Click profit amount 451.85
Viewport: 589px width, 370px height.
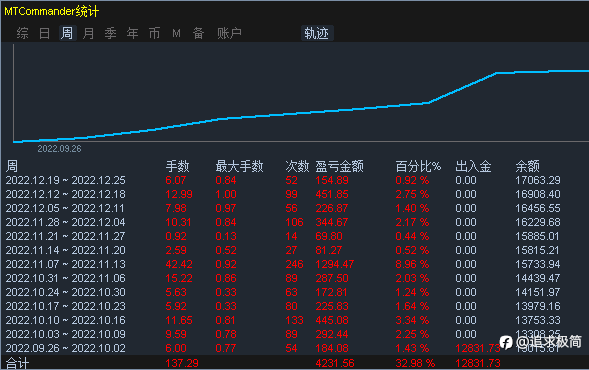(x=332, y=194)
